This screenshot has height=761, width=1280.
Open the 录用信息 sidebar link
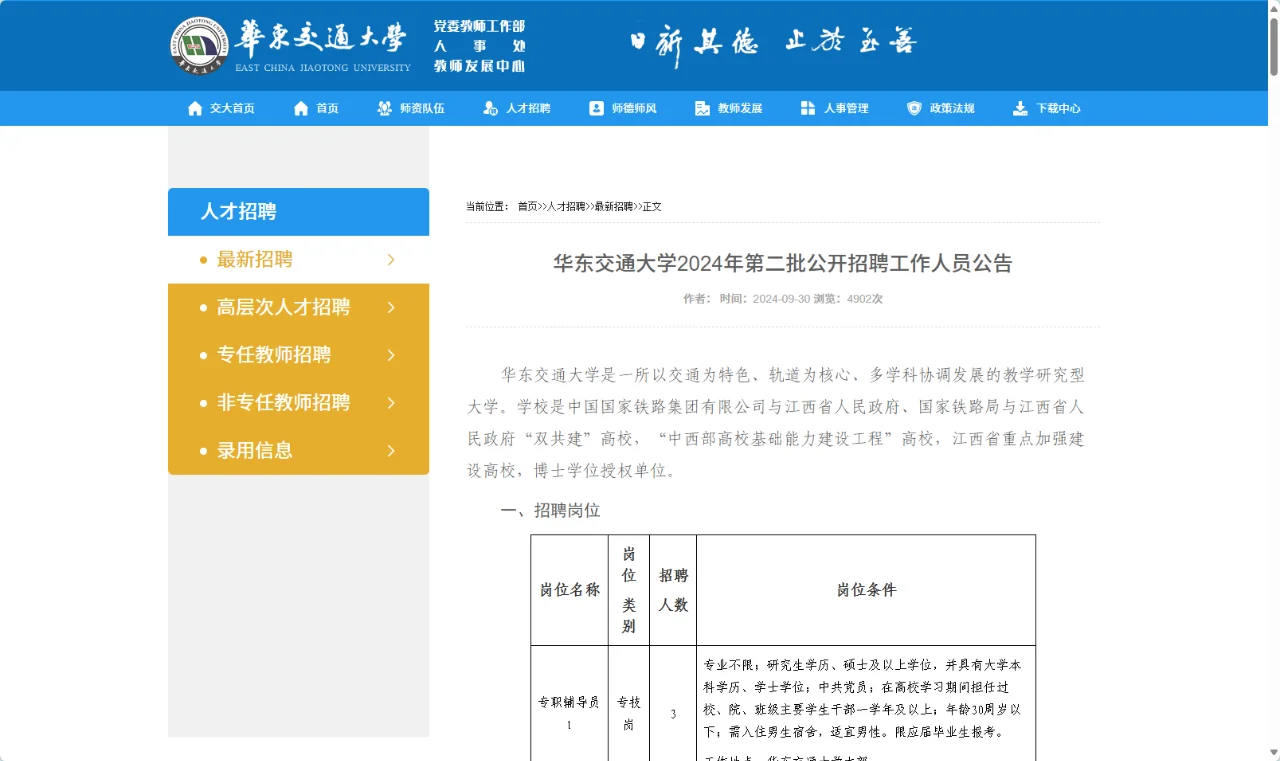pos(255,451)
